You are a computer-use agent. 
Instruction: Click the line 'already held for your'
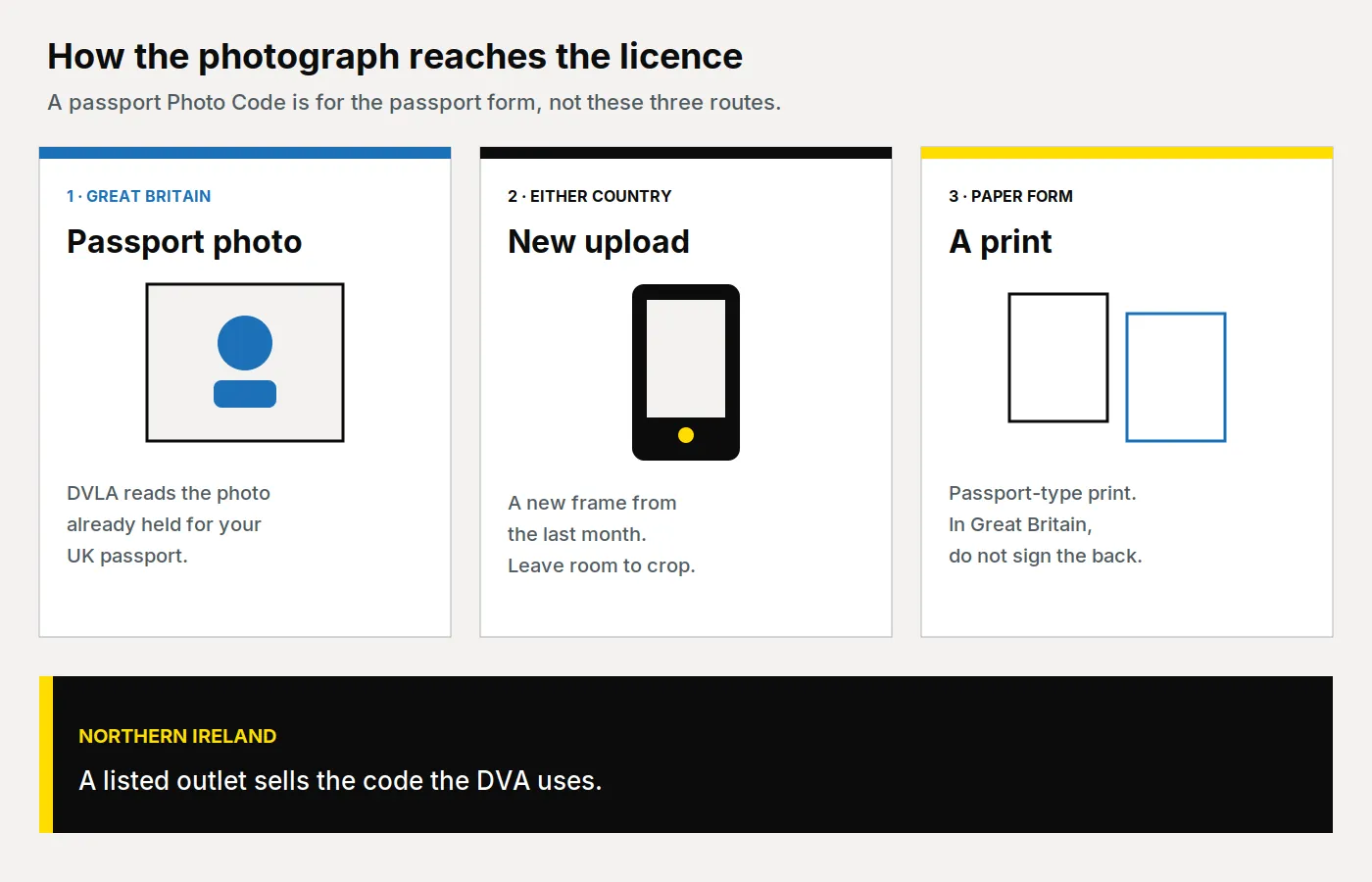164,524
